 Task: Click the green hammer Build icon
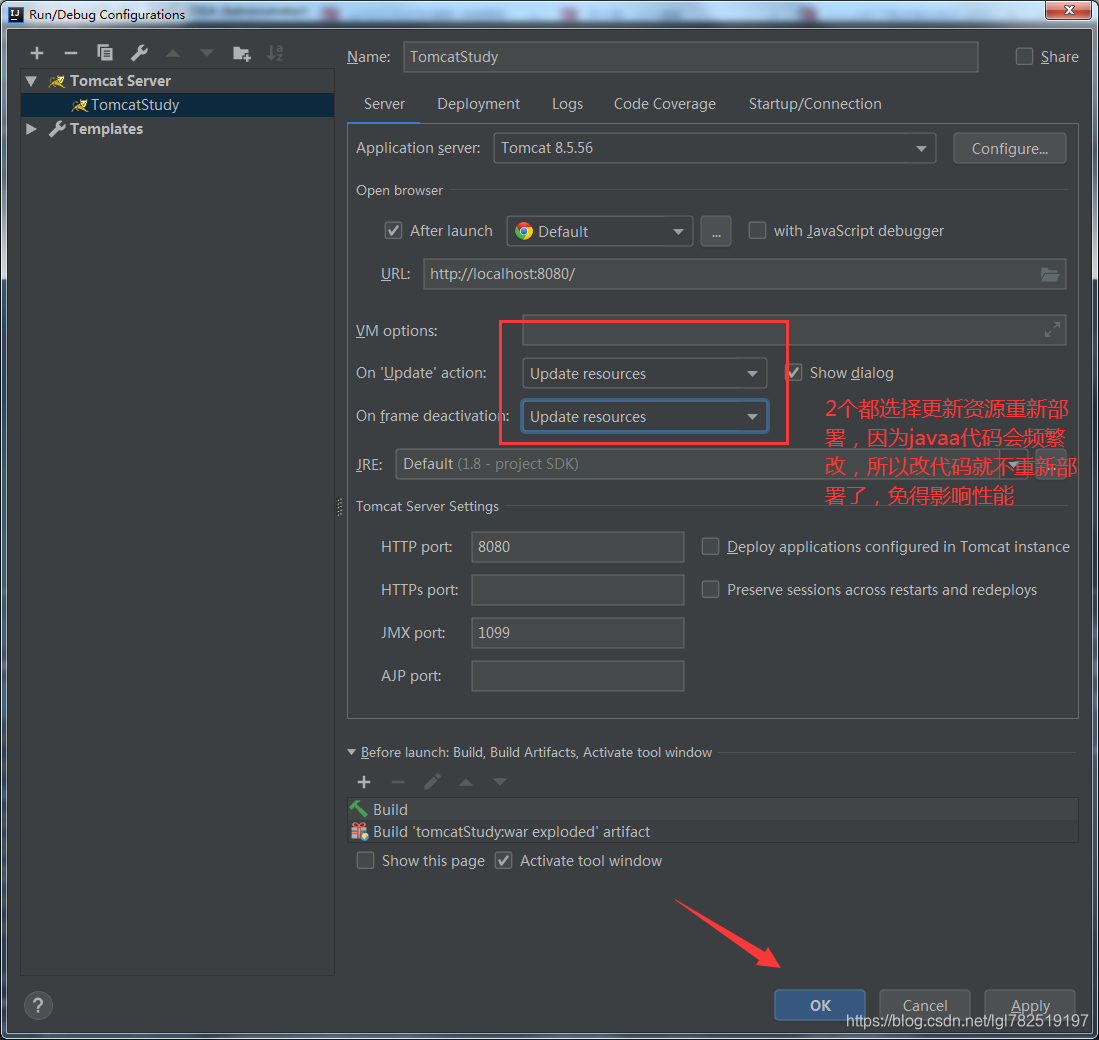pos(359,809)
